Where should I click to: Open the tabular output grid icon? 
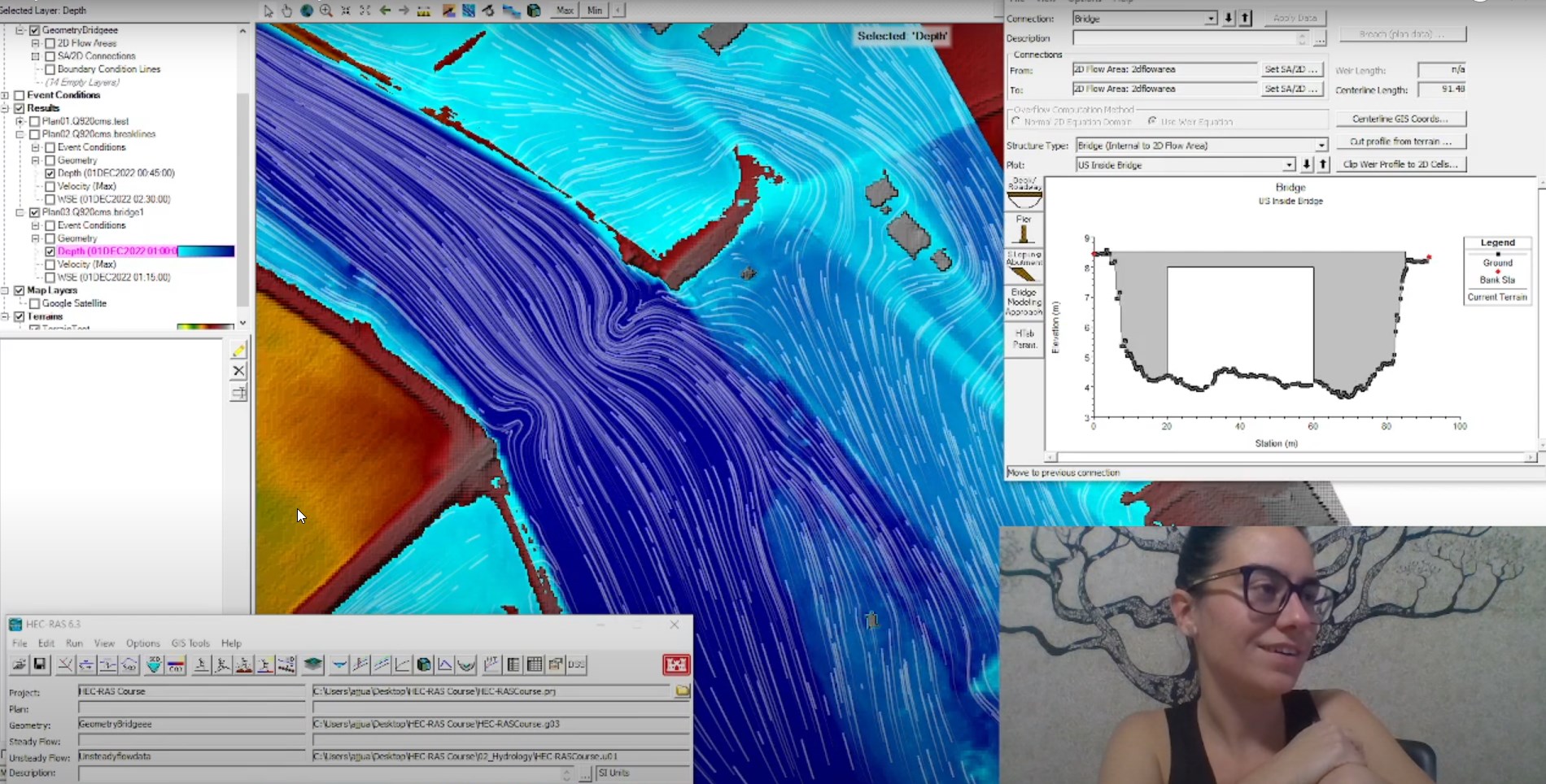coord(535,664)
